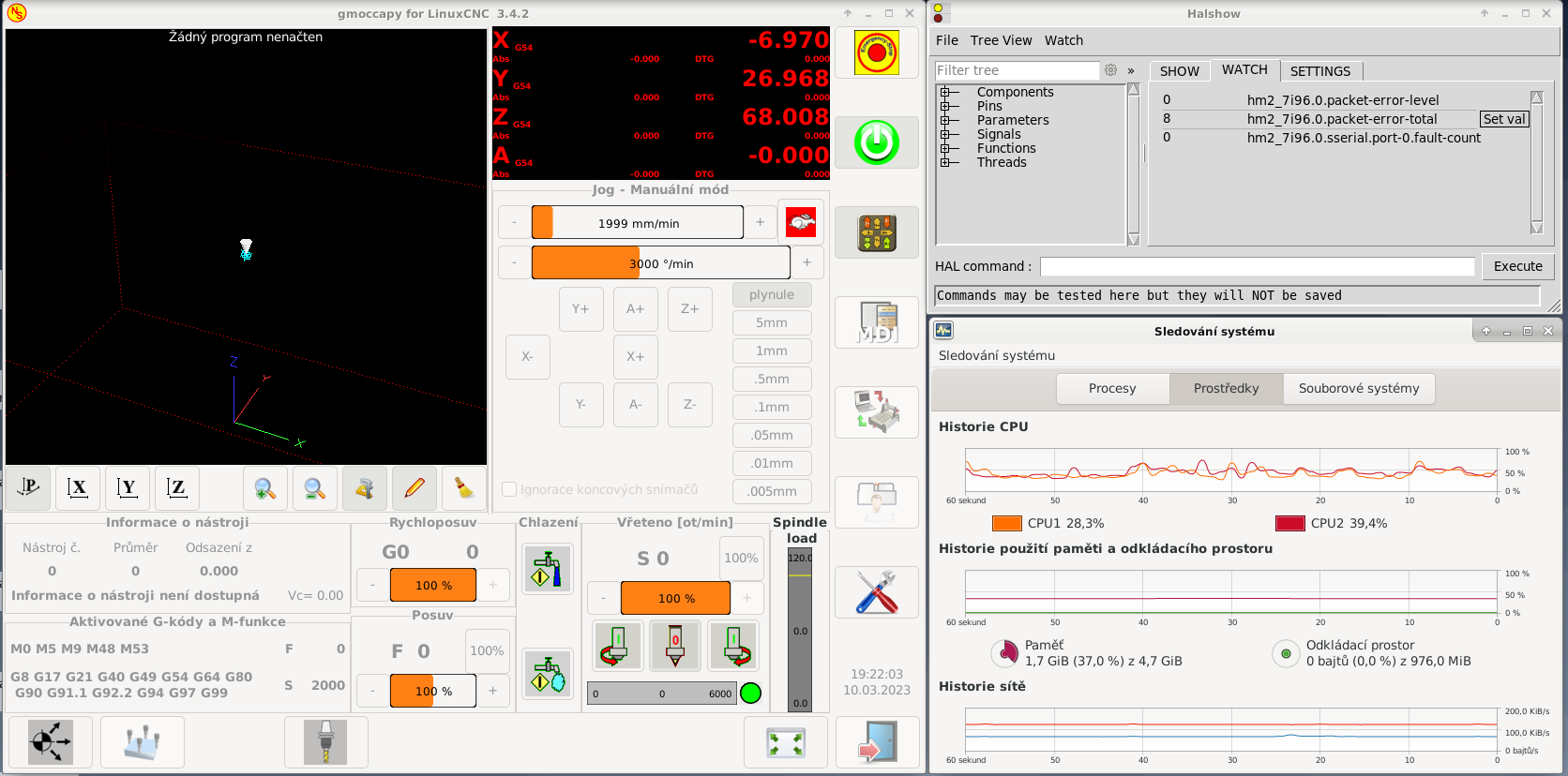Click the exit door icon

point(877,742)
